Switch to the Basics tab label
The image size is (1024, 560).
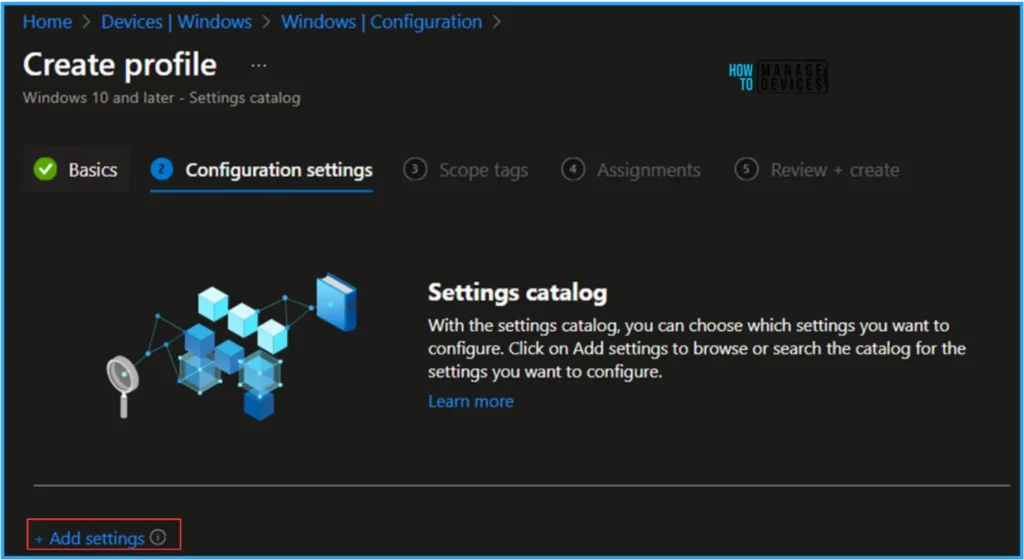tap(92, 170)
